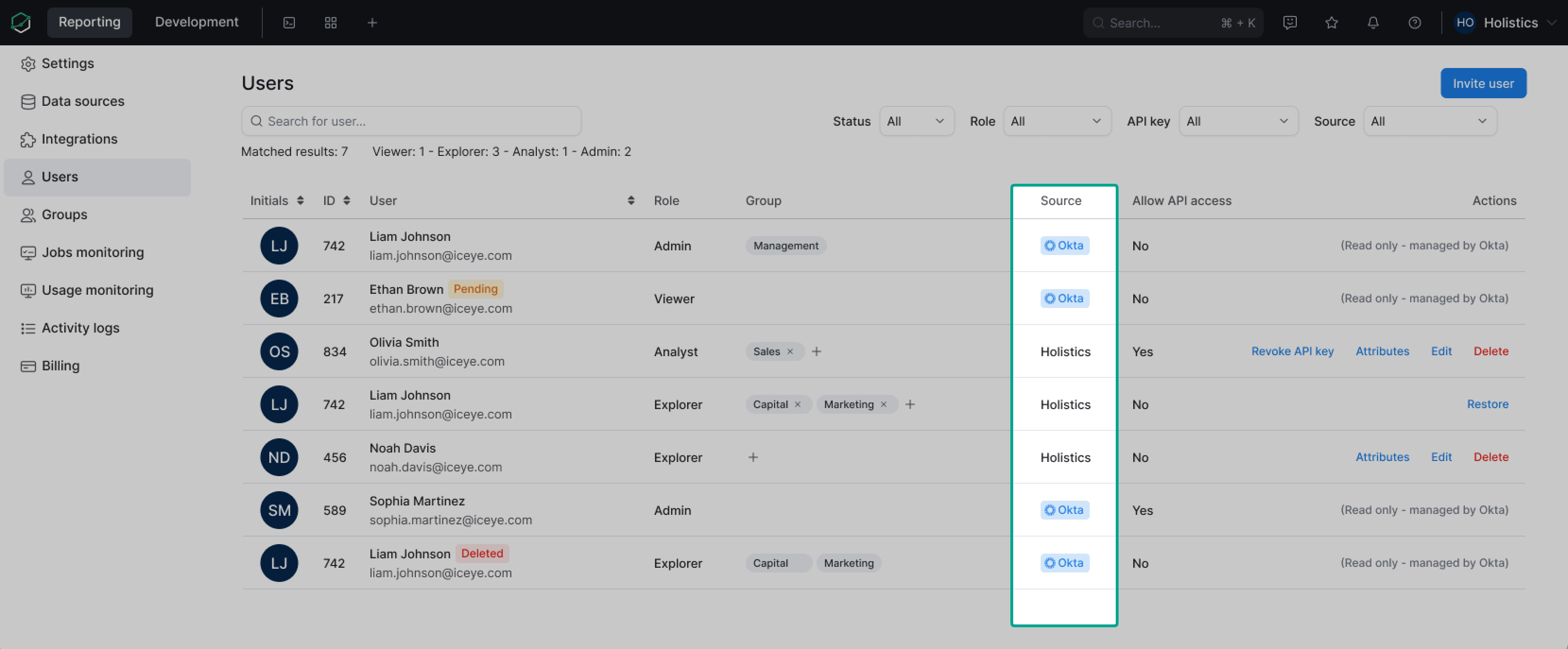This screenshot has height=649, width=1568.
Task: Click the Invite user button
Action: (1483, 83)
